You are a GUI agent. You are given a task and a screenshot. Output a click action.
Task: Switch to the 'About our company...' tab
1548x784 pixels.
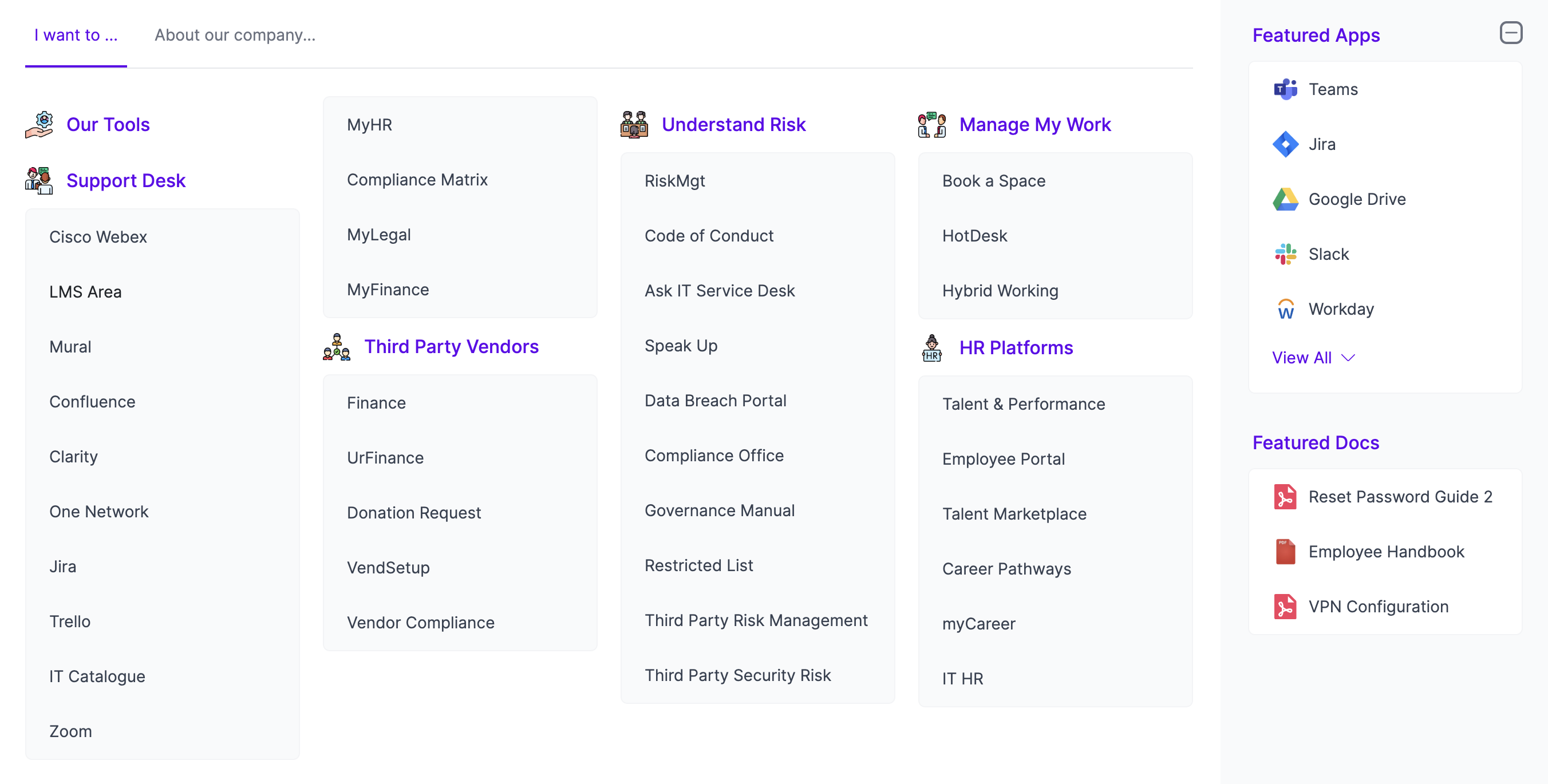click(x=235, y=35)
